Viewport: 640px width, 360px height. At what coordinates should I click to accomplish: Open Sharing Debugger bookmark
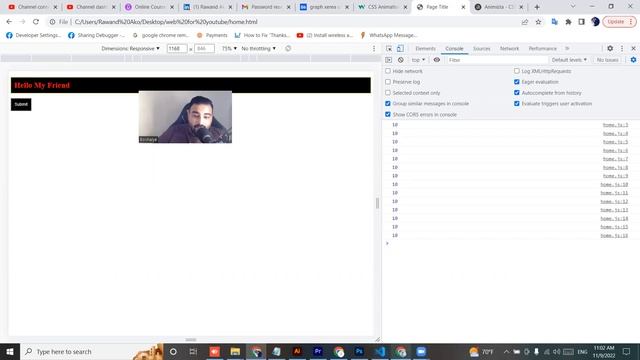point(96,36)
